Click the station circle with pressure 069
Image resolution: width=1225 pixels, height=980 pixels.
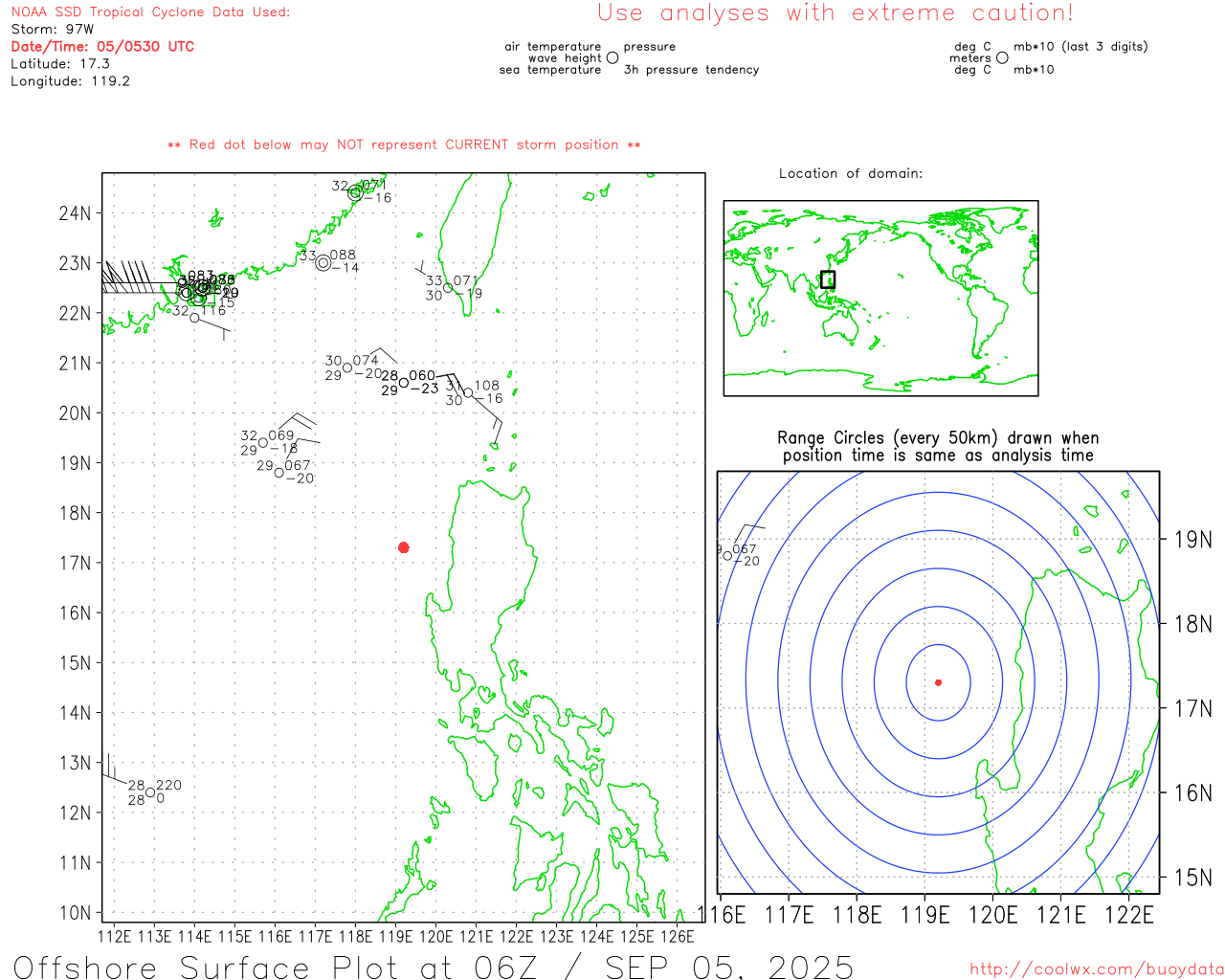pyautogui.click(x=263, y=442)
